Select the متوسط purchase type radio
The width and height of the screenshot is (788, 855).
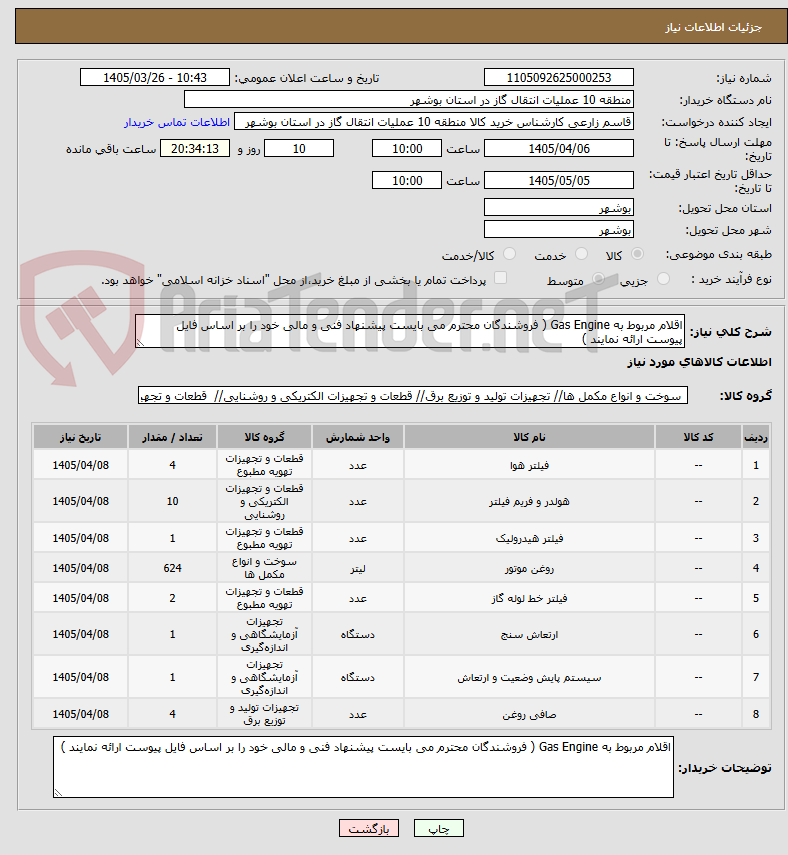point(598,279)
